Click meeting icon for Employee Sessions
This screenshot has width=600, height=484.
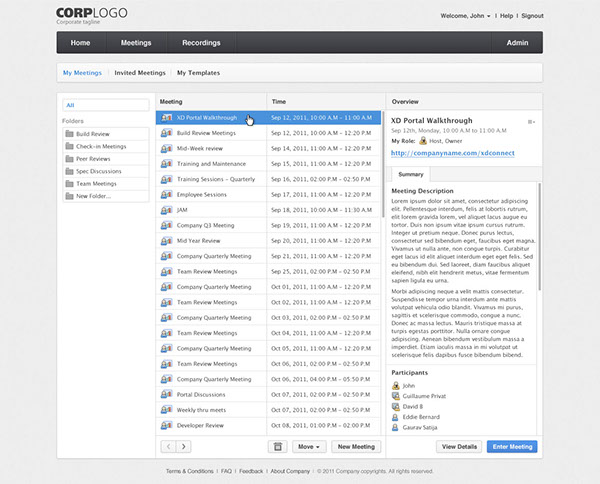point(166,194)
